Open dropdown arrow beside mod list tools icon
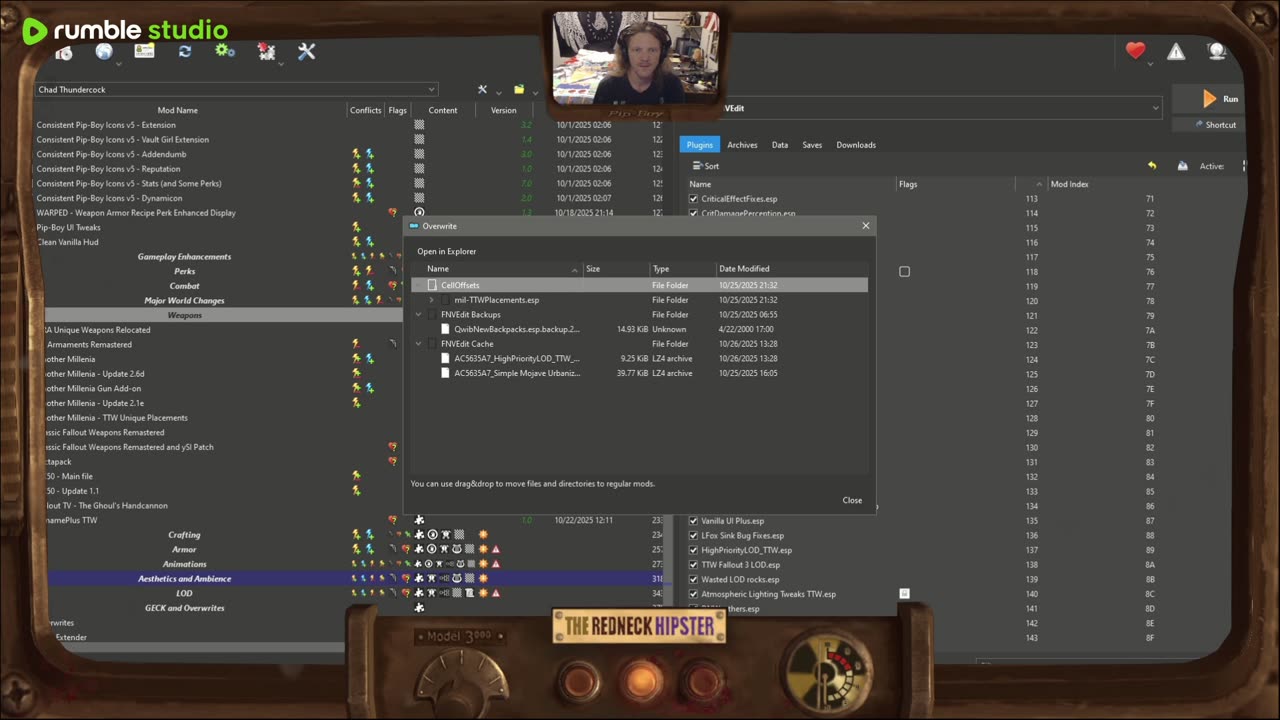Viewport: 1280px width, 720px height. click(x=497, y=93)
